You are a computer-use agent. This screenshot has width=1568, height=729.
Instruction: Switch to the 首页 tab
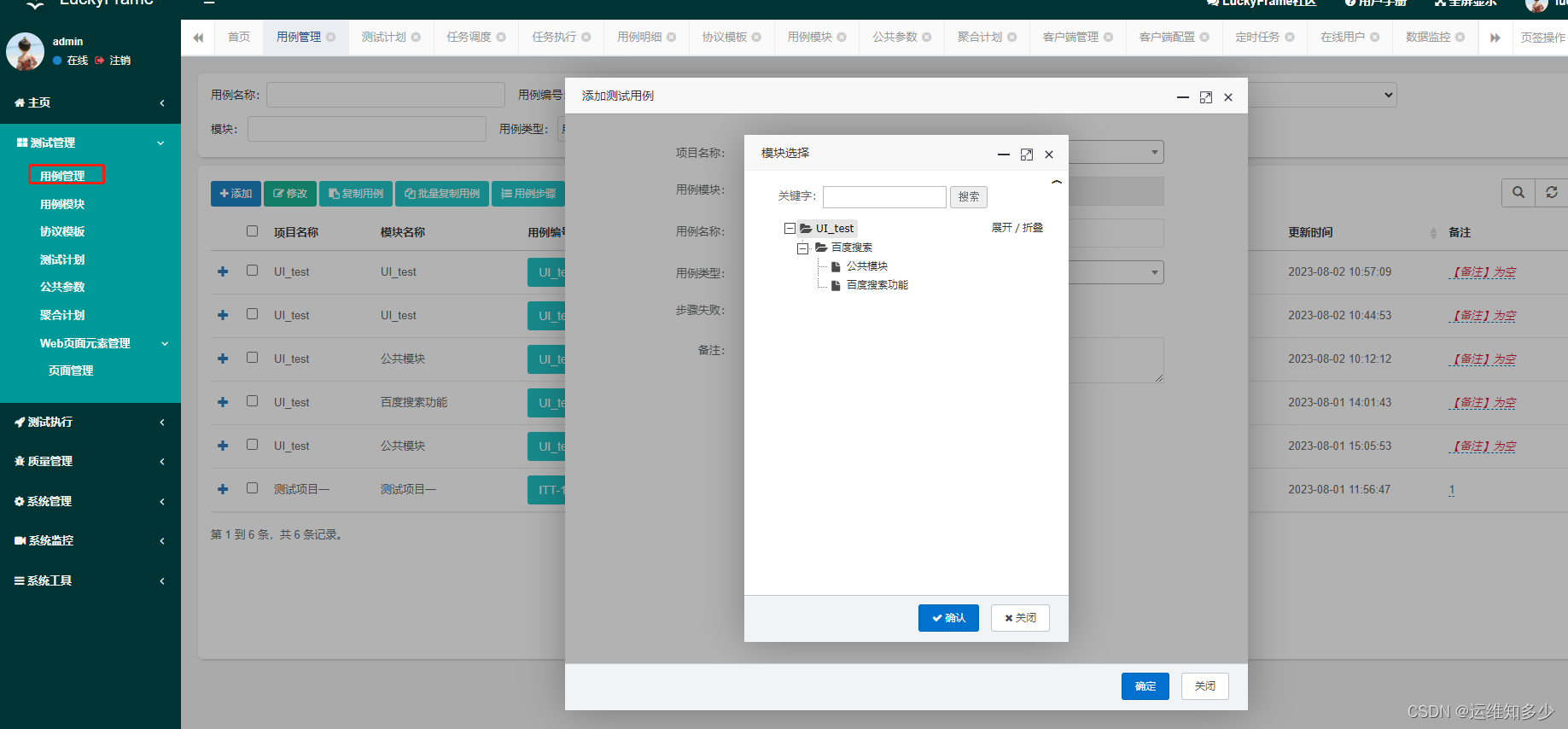pos(239,38)
